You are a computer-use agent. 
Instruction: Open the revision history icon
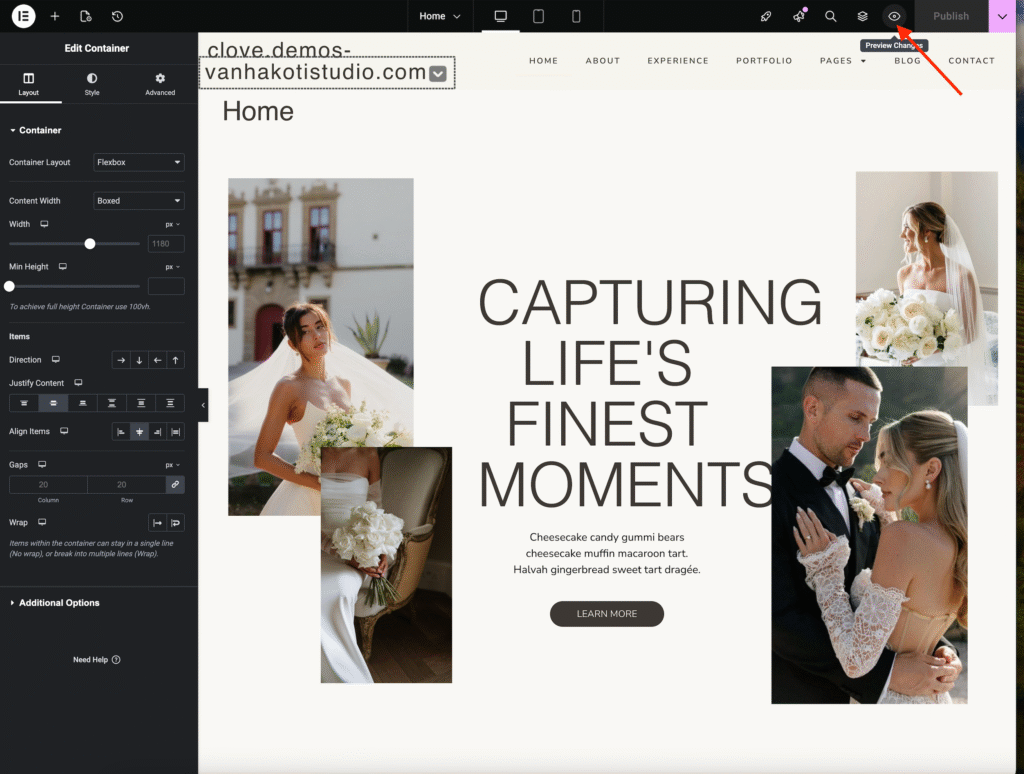117,16
